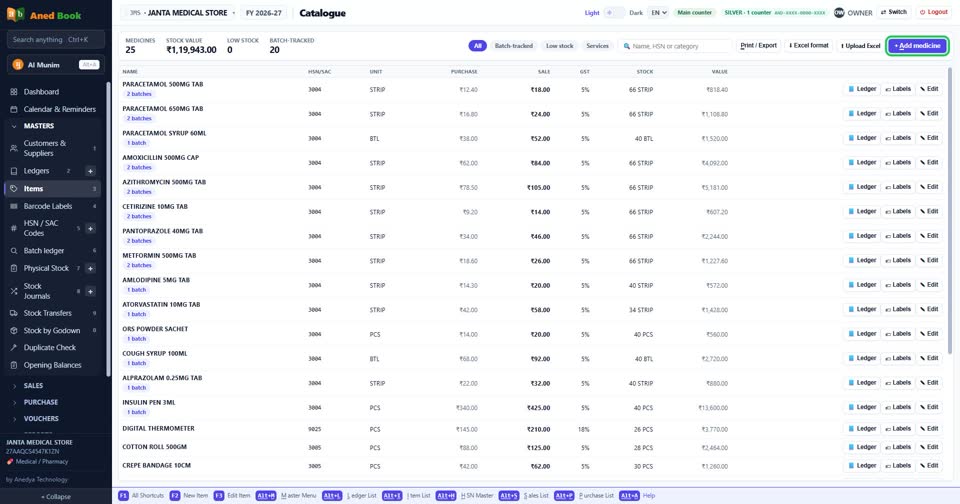Open Stock Journals sidebar entry
The width and height of the screenshot is (960, 504).
pos(42,291)
